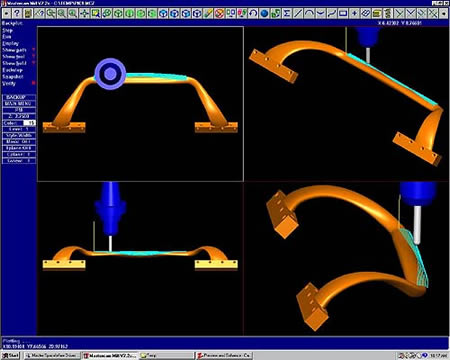This screenshot has height=360, width=450.
Task: Select the Create rectangle tool icon
Action: pos(343,13)
